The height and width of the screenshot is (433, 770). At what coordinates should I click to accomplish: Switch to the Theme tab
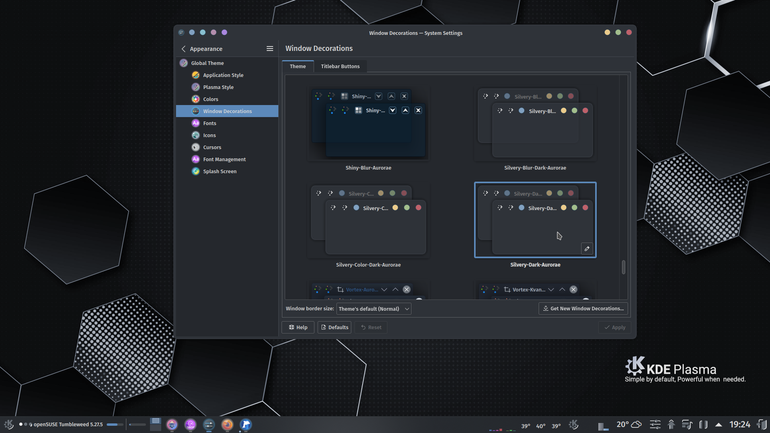click(298, 66)
